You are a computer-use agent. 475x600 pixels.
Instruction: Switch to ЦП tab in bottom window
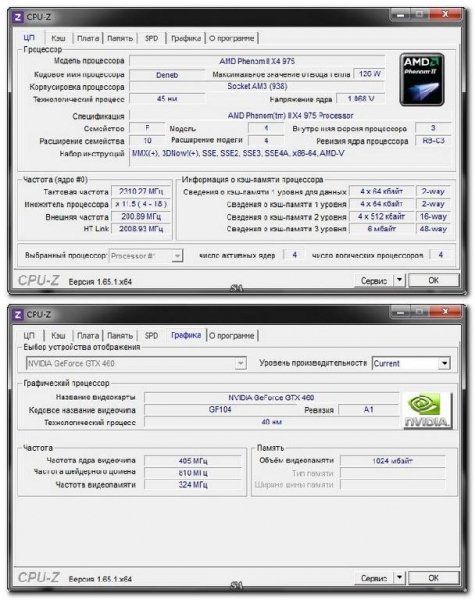29,336
